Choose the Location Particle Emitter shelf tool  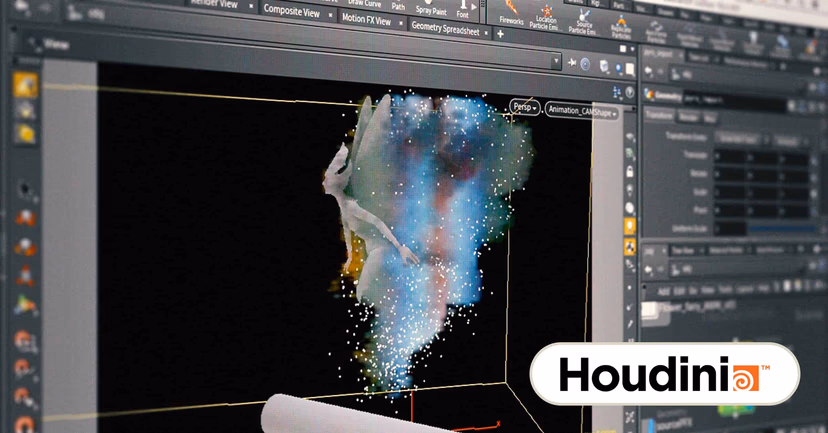pyautogui.click(x=545, y=18)
